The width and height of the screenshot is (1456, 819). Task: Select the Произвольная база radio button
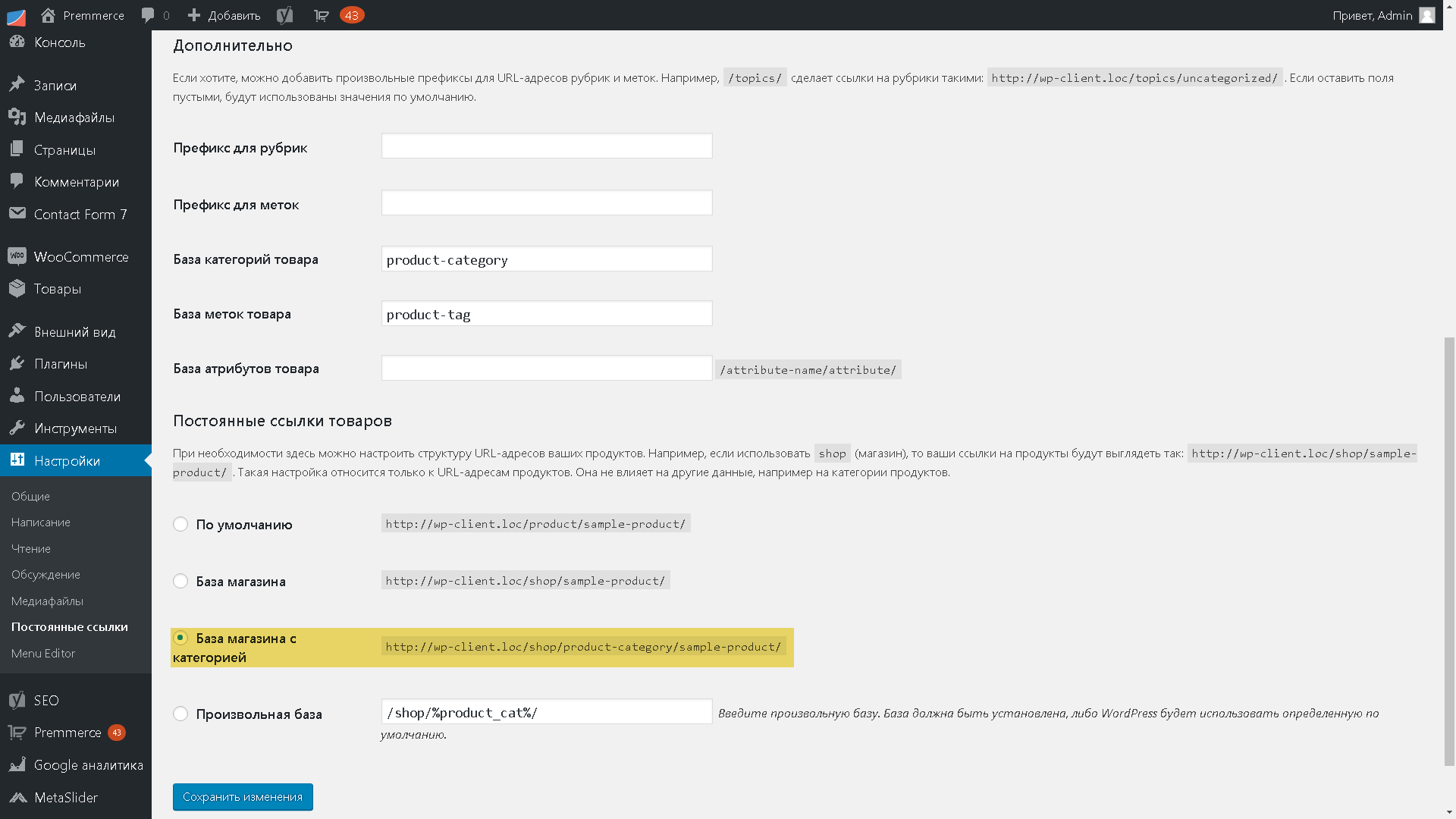180,714
